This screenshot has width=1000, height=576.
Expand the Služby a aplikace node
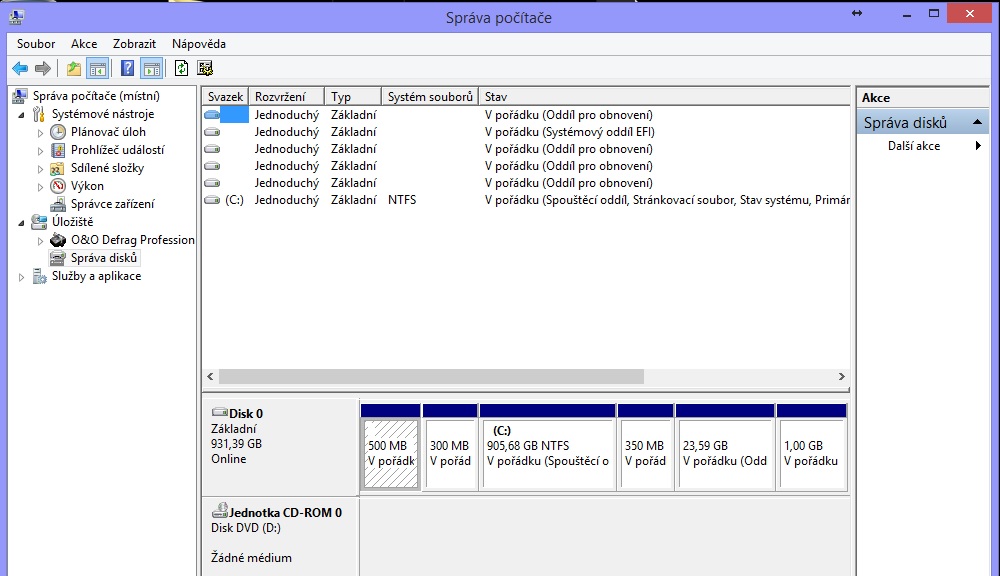coord(22,277)
